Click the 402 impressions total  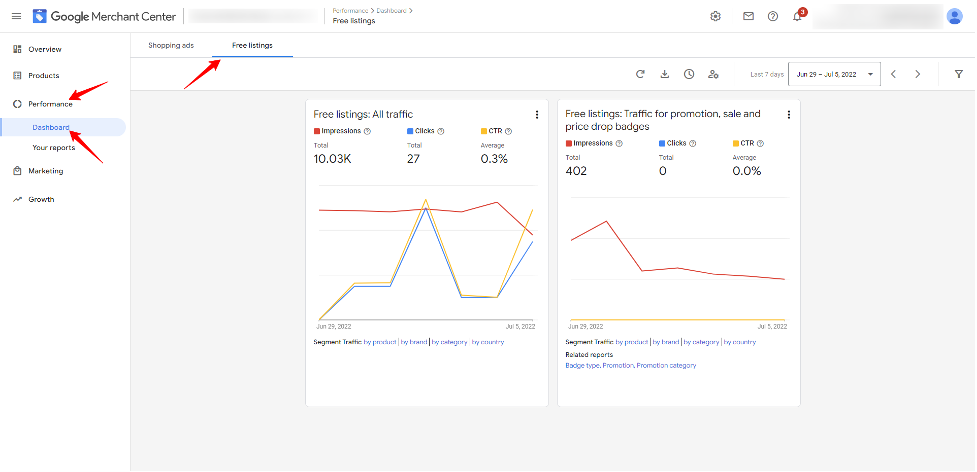pyautogui.click(x=576, y=171)
